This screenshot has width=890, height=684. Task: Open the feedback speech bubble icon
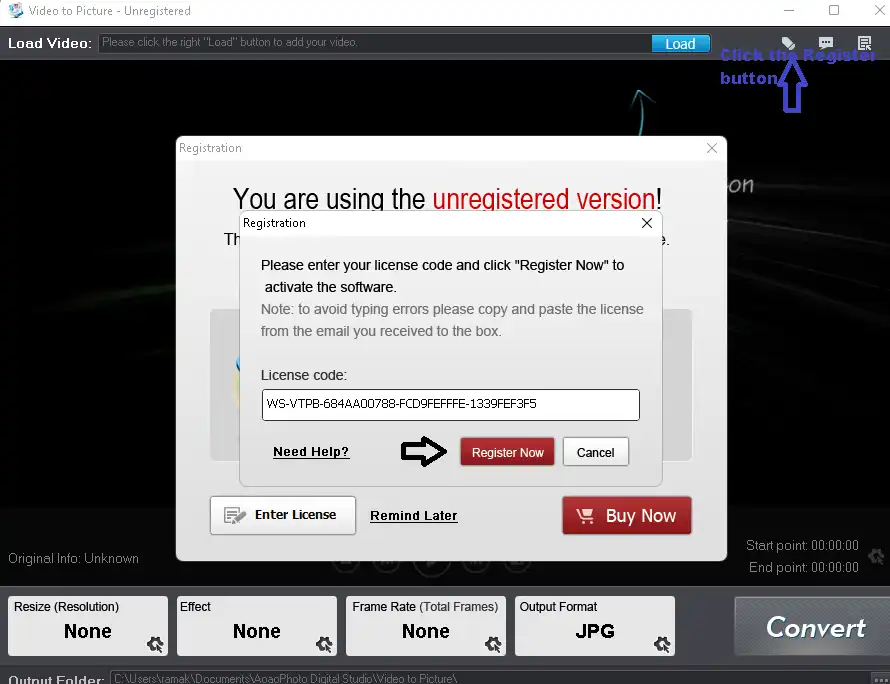pos(825,43)
